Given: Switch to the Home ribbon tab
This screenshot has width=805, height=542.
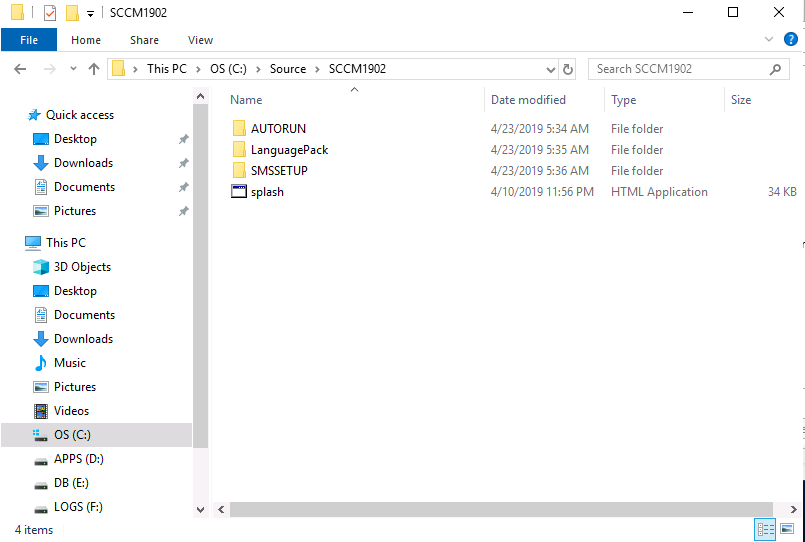Looking at the screenshot, I should click(x=86, y=40).
